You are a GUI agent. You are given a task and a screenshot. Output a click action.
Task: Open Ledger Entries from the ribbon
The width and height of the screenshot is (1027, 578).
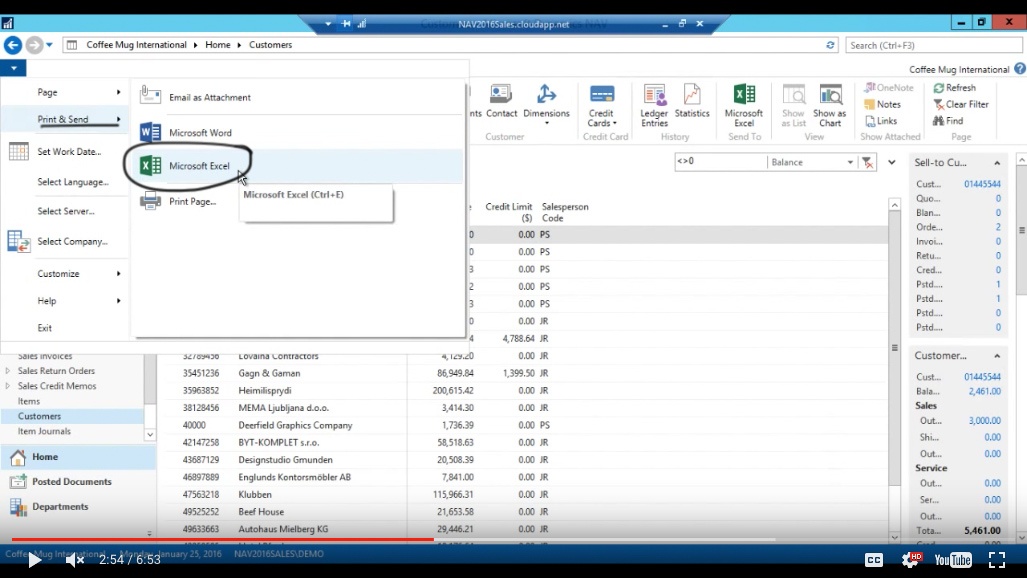654,106
